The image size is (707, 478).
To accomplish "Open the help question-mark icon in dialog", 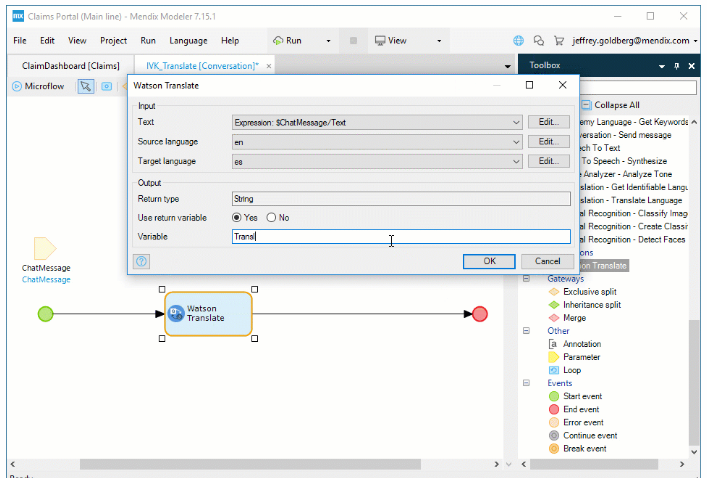I will 142,261.
